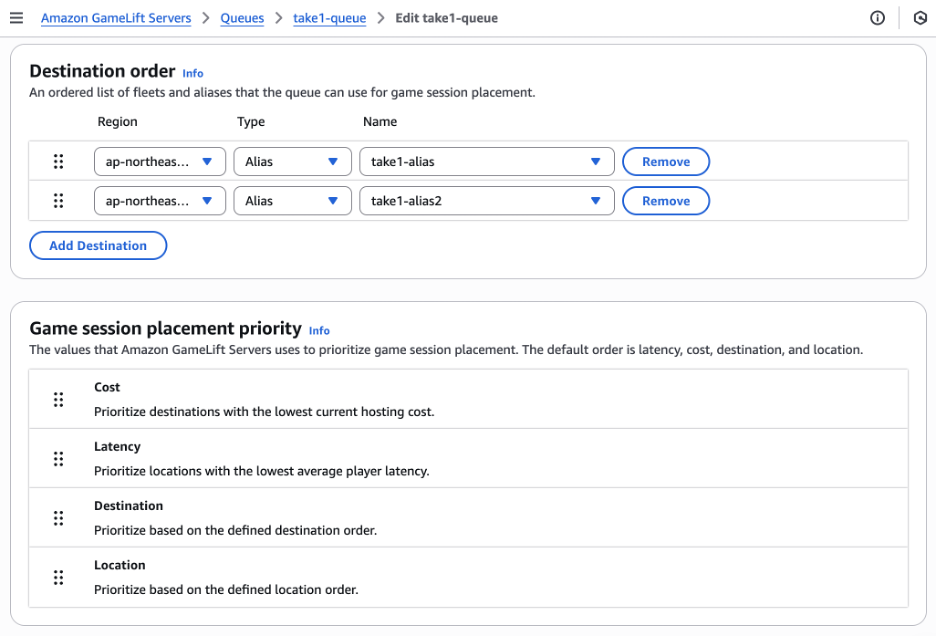Expand the take1-alias2 name dropdown

(x=486, y=201)
